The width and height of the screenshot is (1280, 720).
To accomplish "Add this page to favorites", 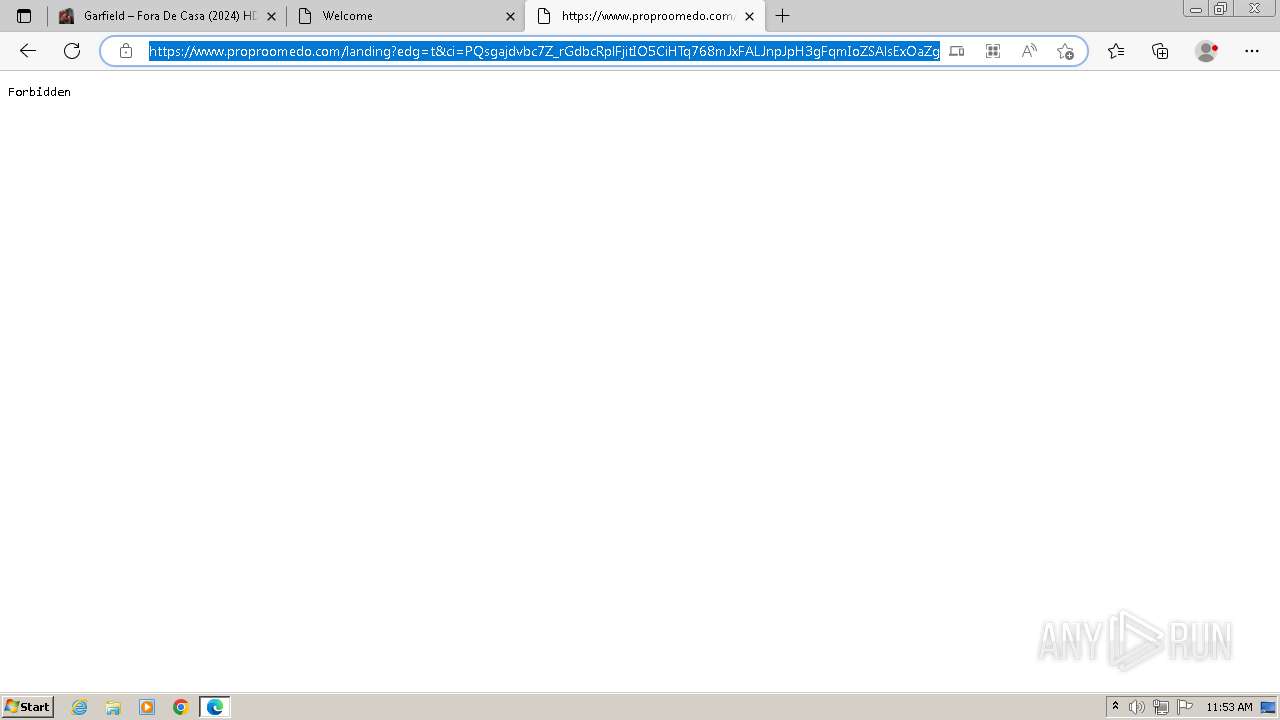I will (1065, 51).
